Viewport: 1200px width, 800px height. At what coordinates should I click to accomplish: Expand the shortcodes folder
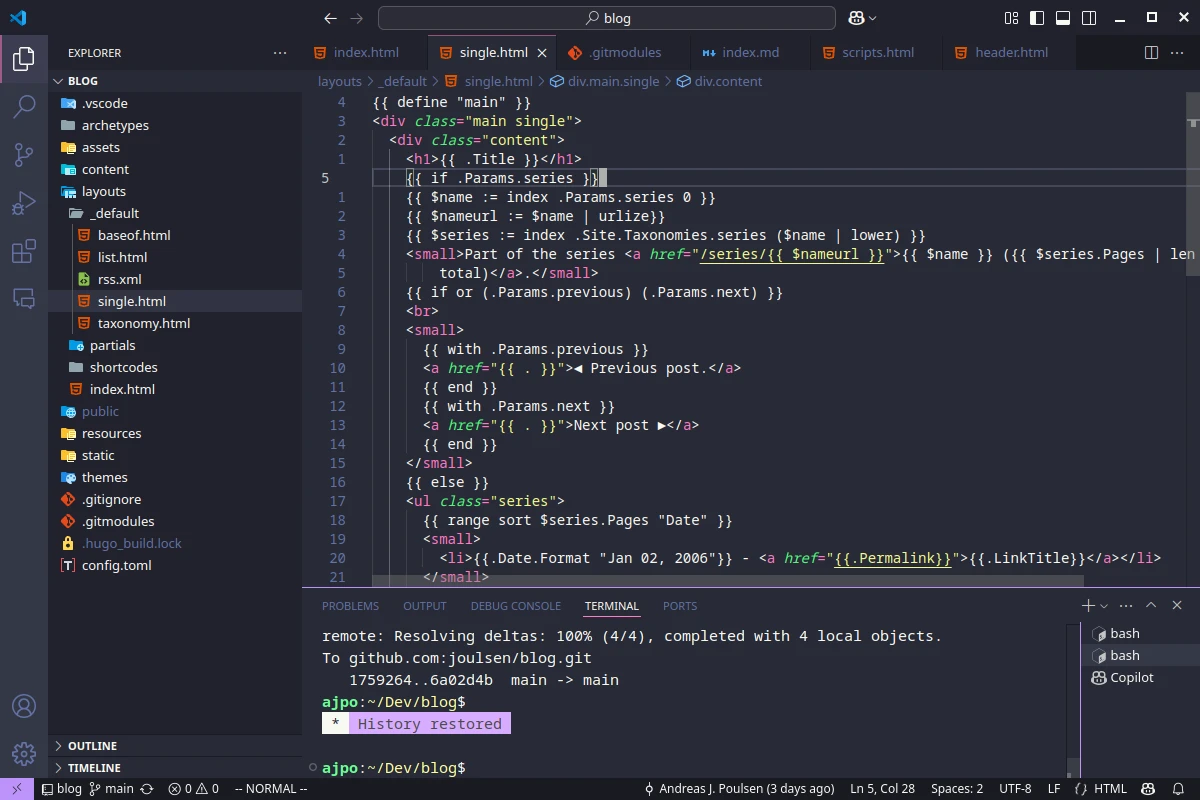(x=175, y=367)
